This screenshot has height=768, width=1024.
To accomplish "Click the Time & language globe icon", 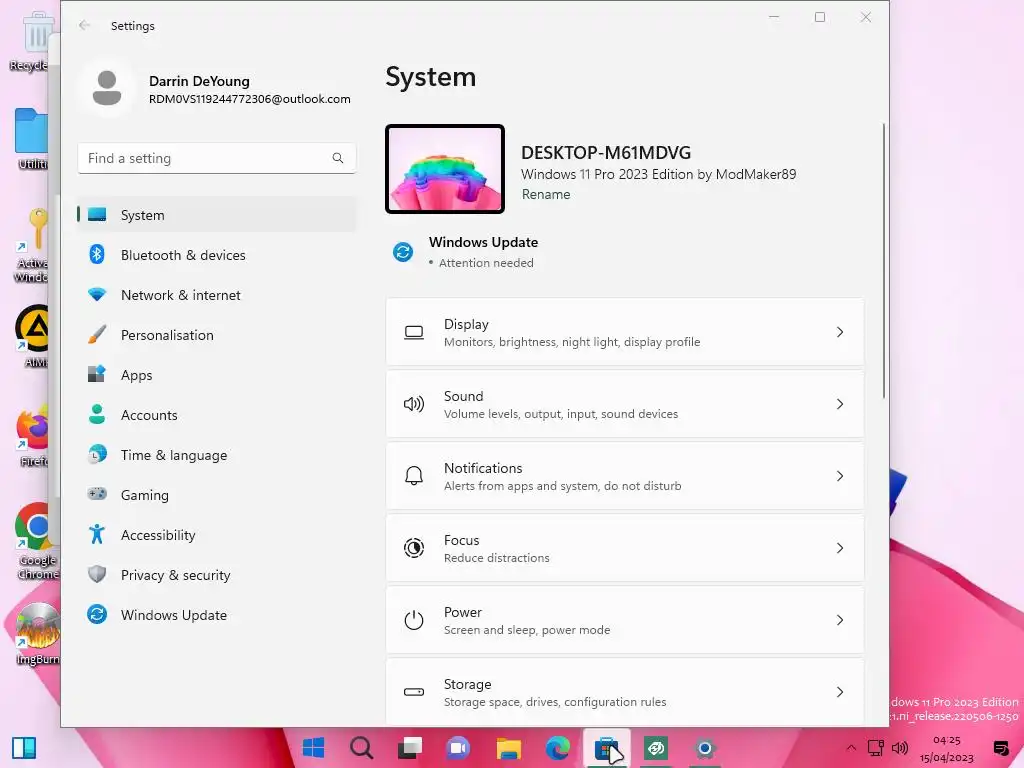I will pyautogui.click(x=97, y=455).
